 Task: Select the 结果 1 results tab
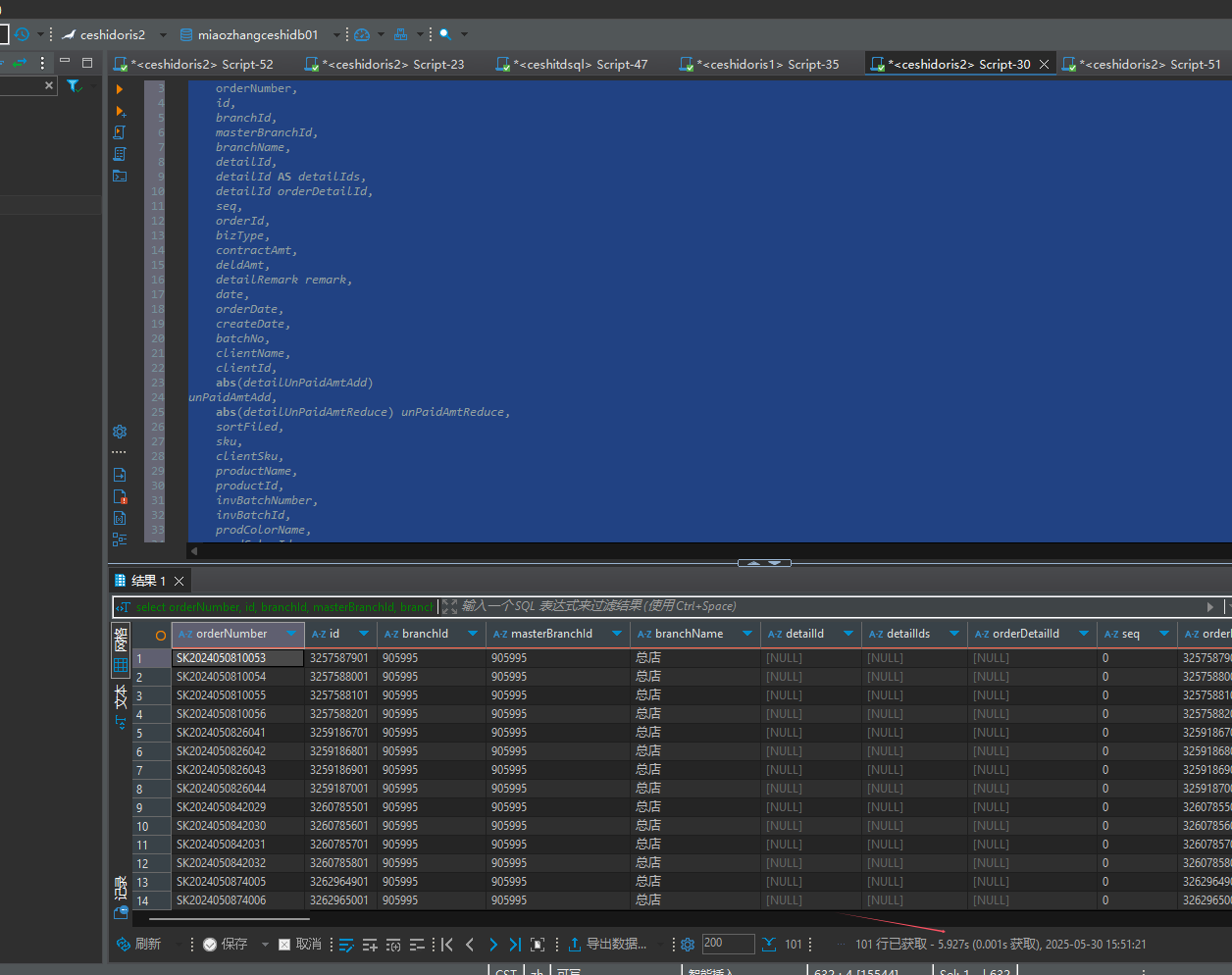coord(149,581)
